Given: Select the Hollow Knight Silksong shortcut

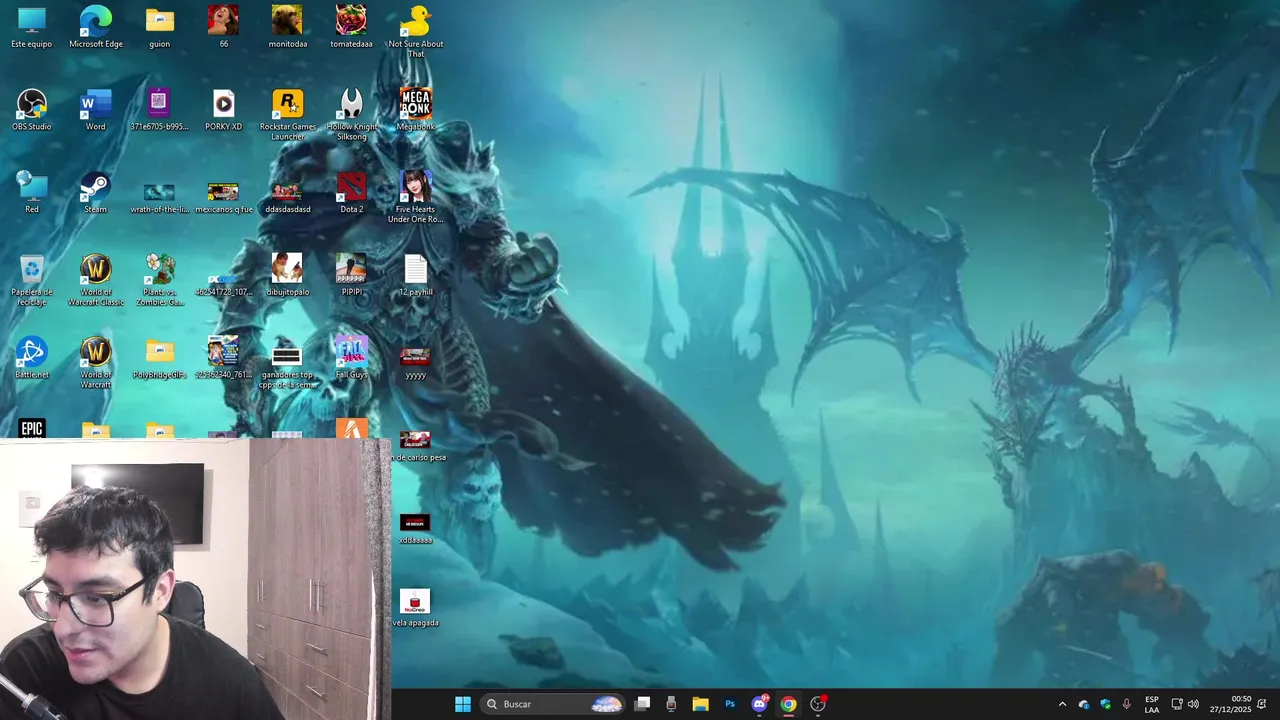Looking at the screenshot, I should tap(351, 115).
